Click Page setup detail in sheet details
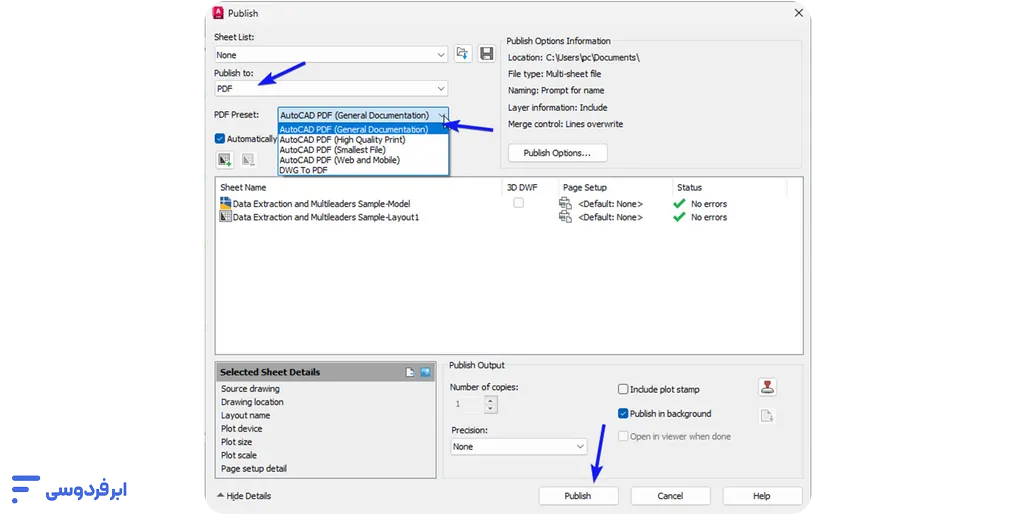The height and width of the screenshot is (515, 1024). (254, 469)
